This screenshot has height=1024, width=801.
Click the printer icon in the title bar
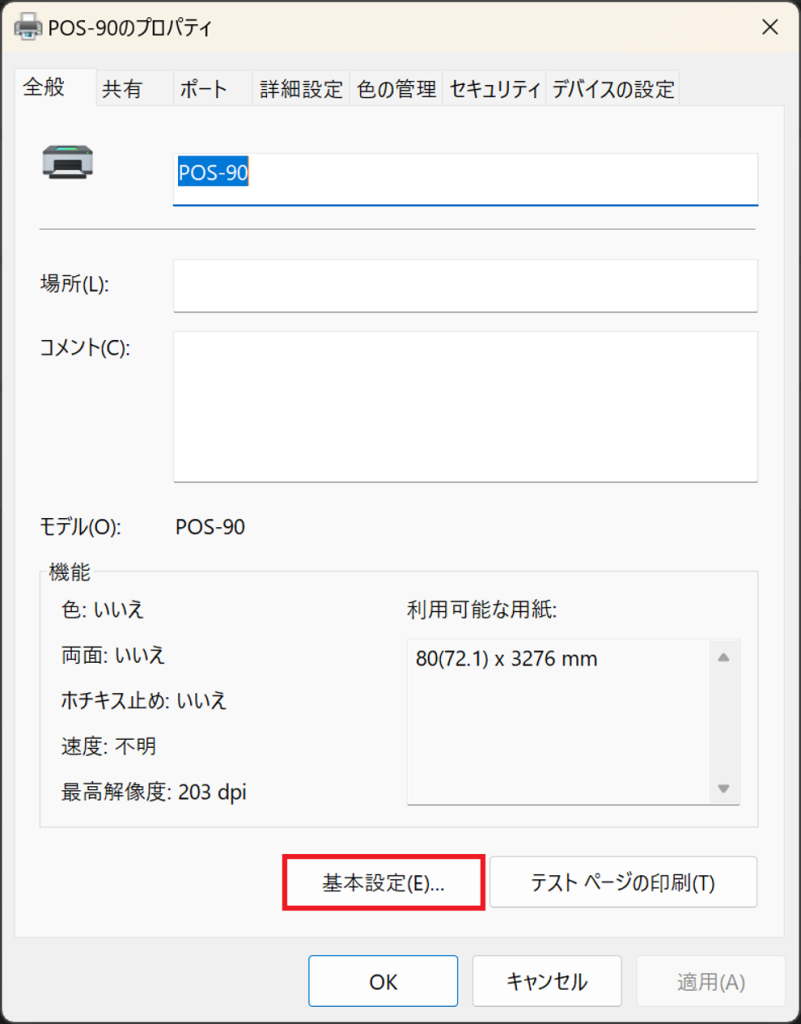click(x=28, y=27)
